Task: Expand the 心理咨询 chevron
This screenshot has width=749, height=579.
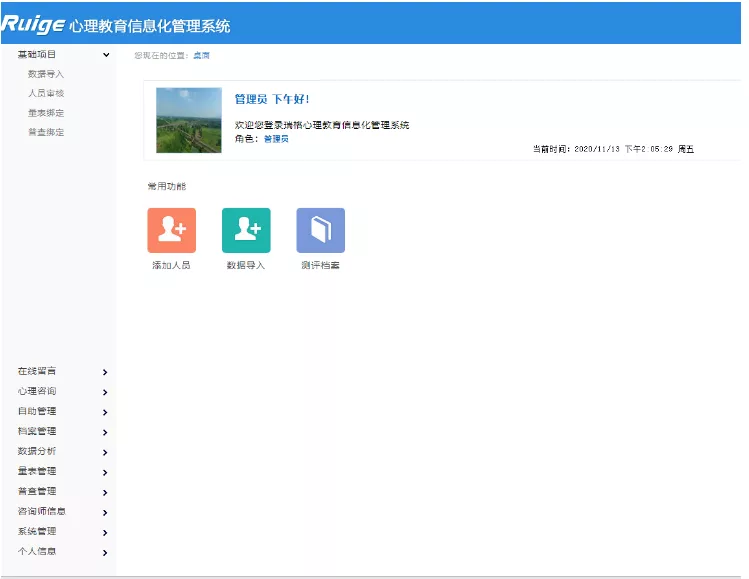Action: [x=105, y=392]
